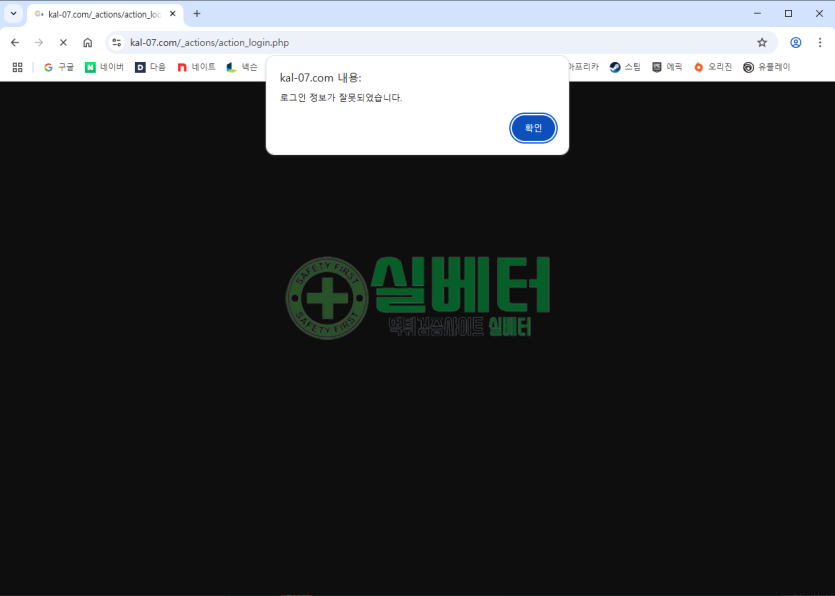Open the 유플레이 bookmark
835x596 pixels.
click(x=766, y=67)
